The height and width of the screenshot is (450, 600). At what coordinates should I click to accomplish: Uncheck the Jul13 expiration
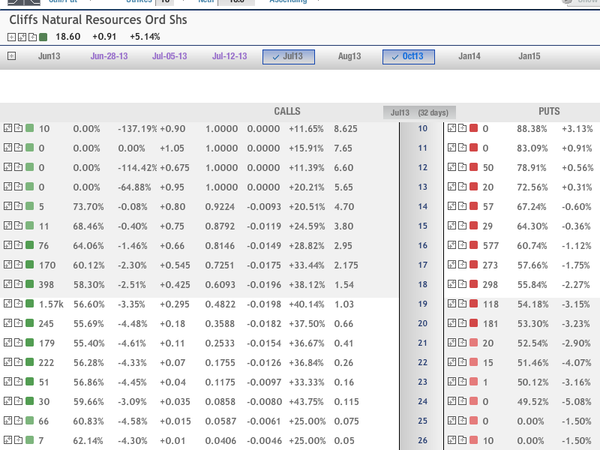pyautogui.click(x=289, y=57)
